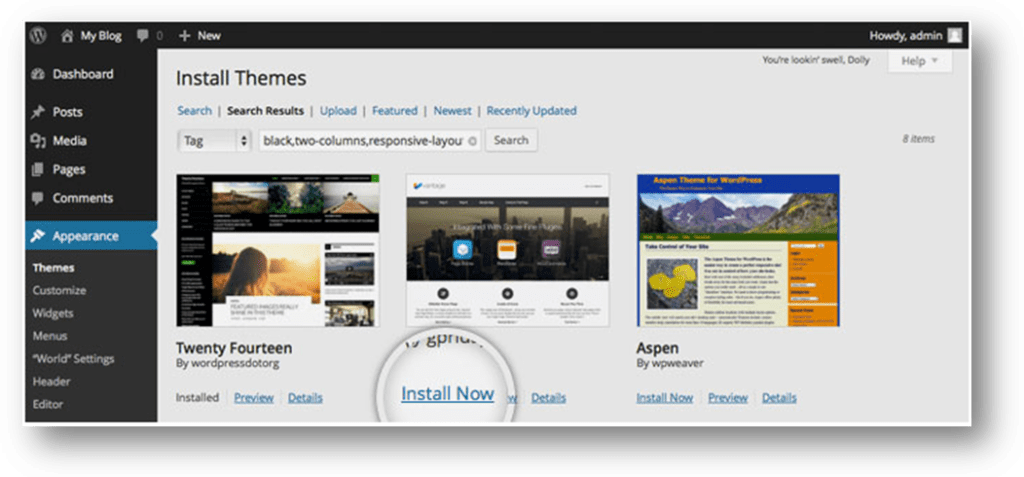Open the Tag search type dropdown
The height and width of the screenshot is (477, 1024).
pyautogui.click(x=215, y=140)
